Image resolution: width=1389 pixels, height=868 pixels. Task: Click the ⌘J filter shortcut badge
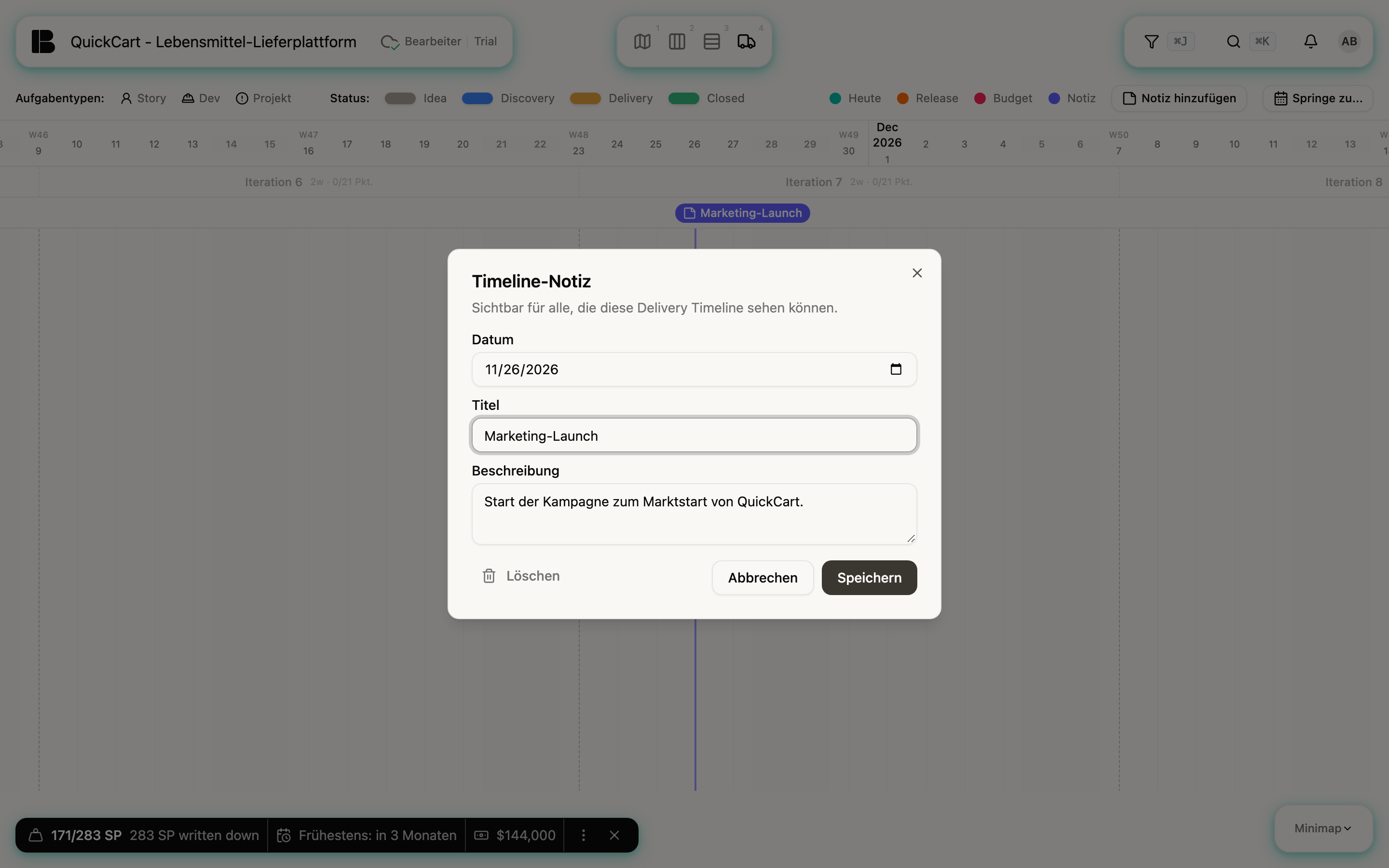(1181, 41)
